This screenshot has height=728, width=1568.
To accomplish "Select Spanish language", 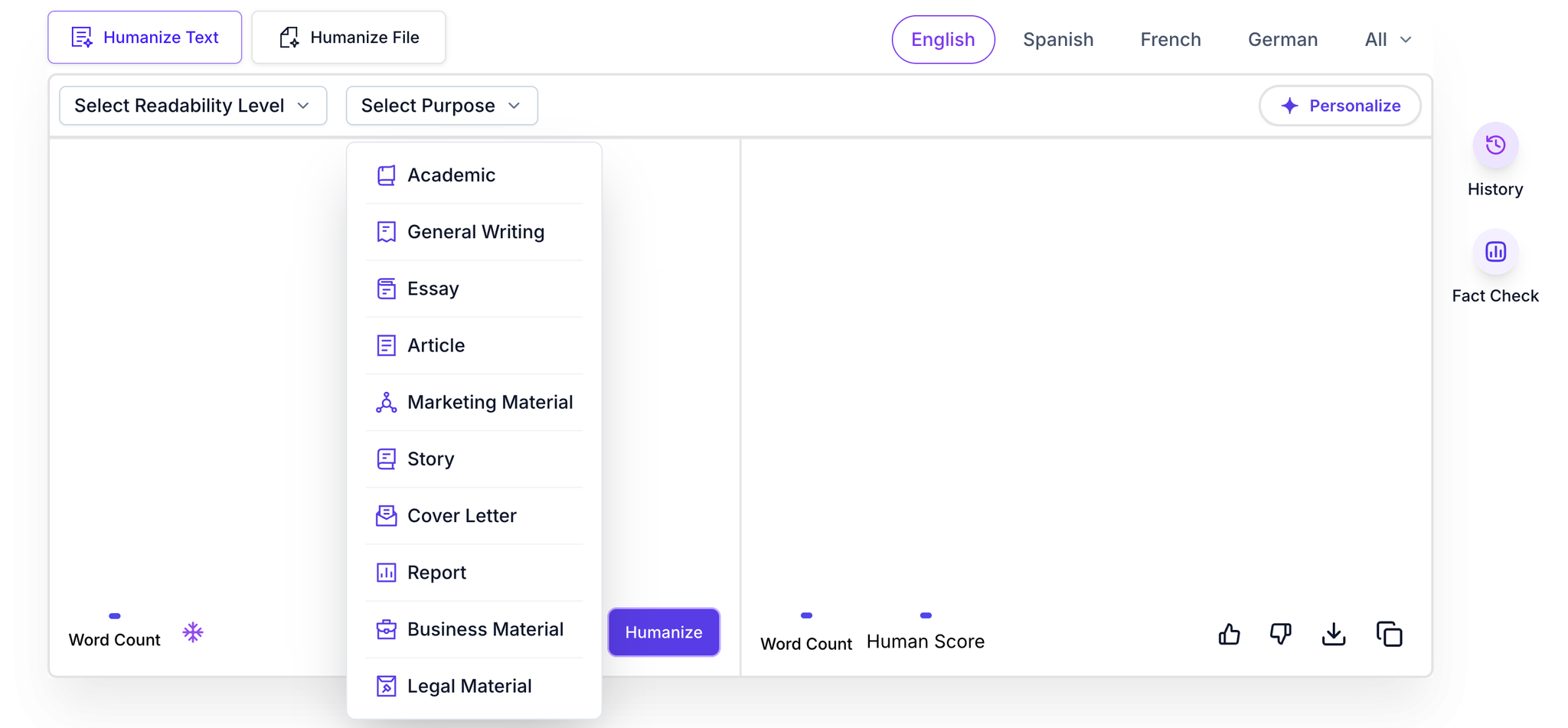I will point(1058,39).
